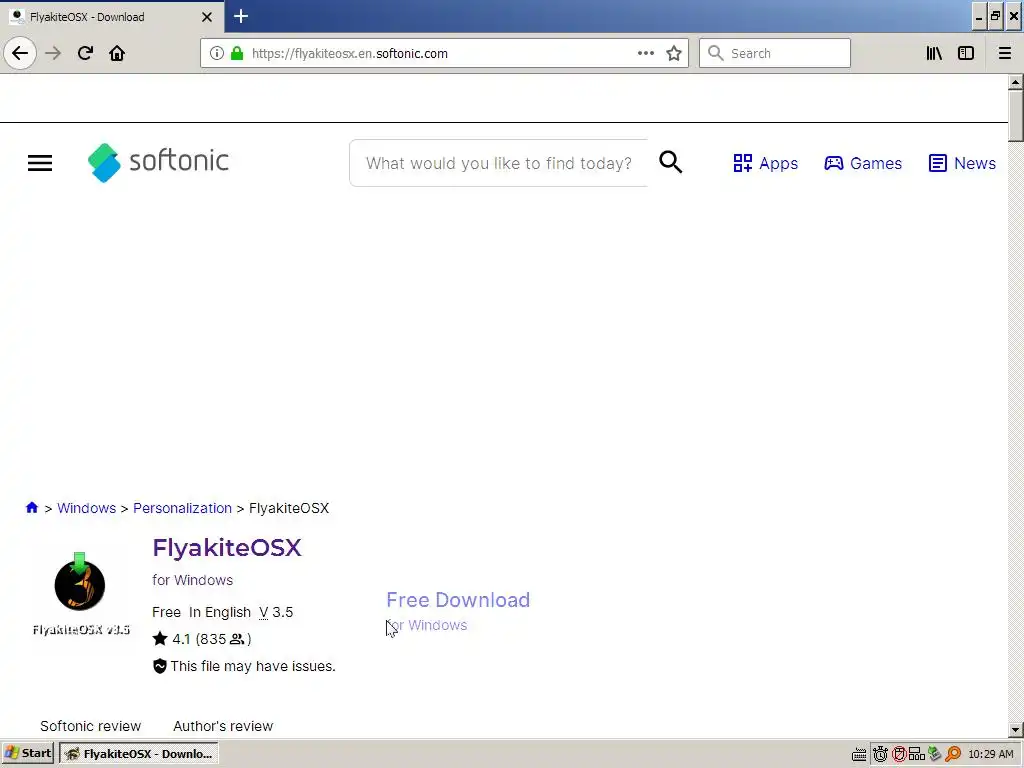Click the browser forward arrow
1024x768 pixels.
[53, 53]
